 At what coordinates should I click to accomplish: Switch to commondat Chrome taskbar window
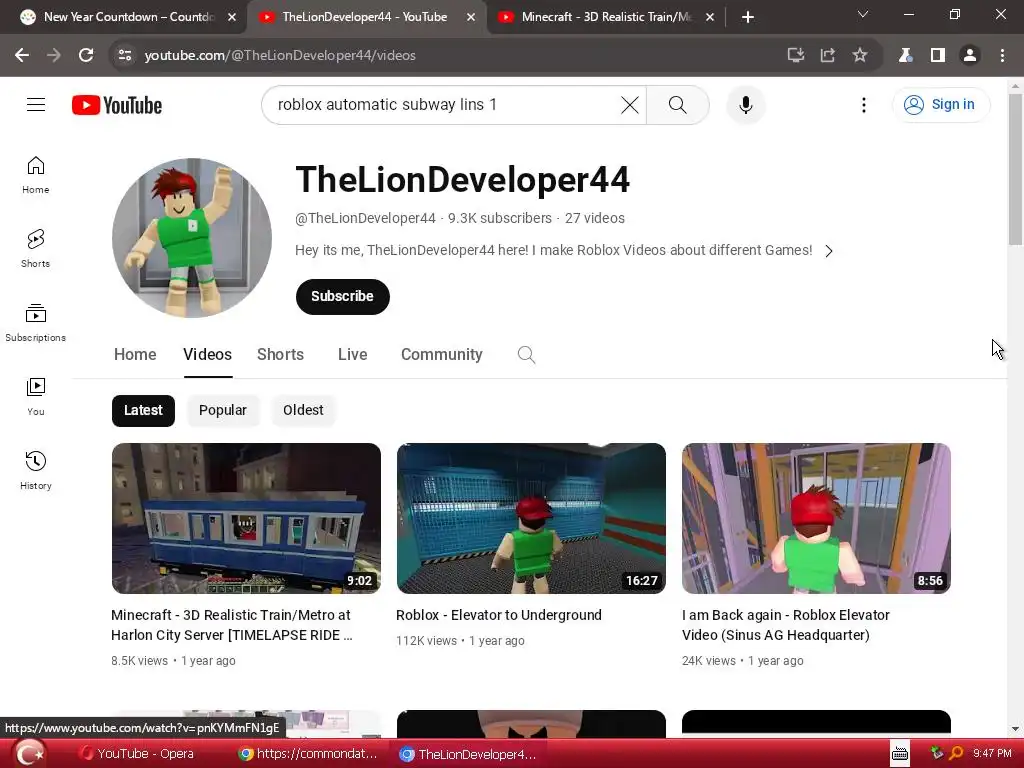pos(309,754)
